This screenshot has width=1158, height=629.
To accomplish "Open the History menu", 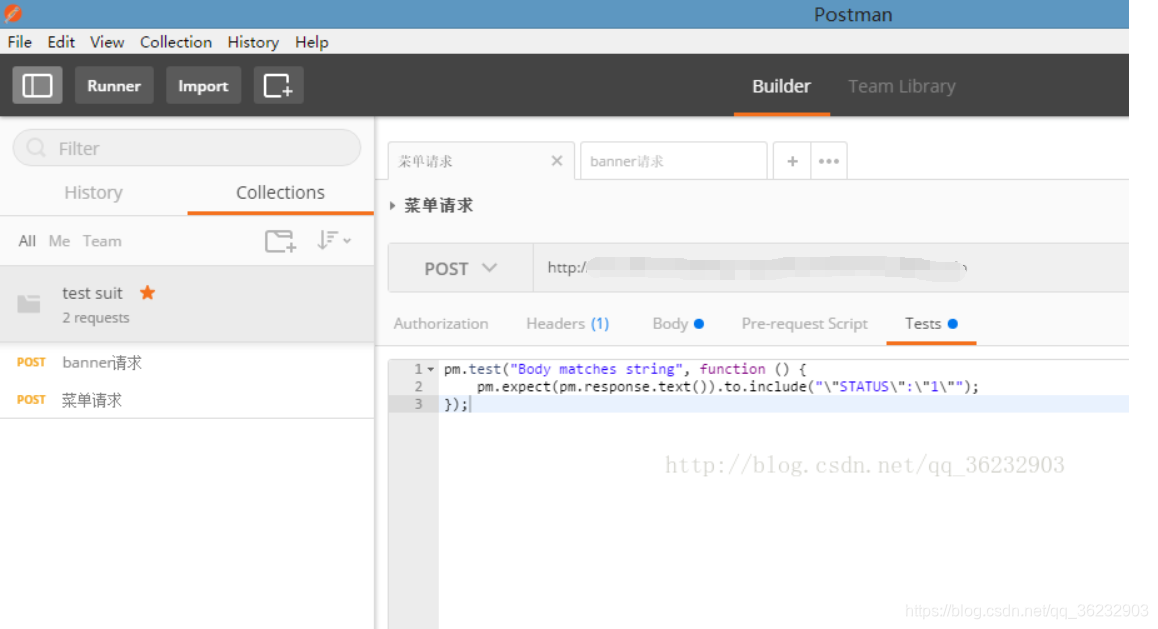I will (253, 42).
